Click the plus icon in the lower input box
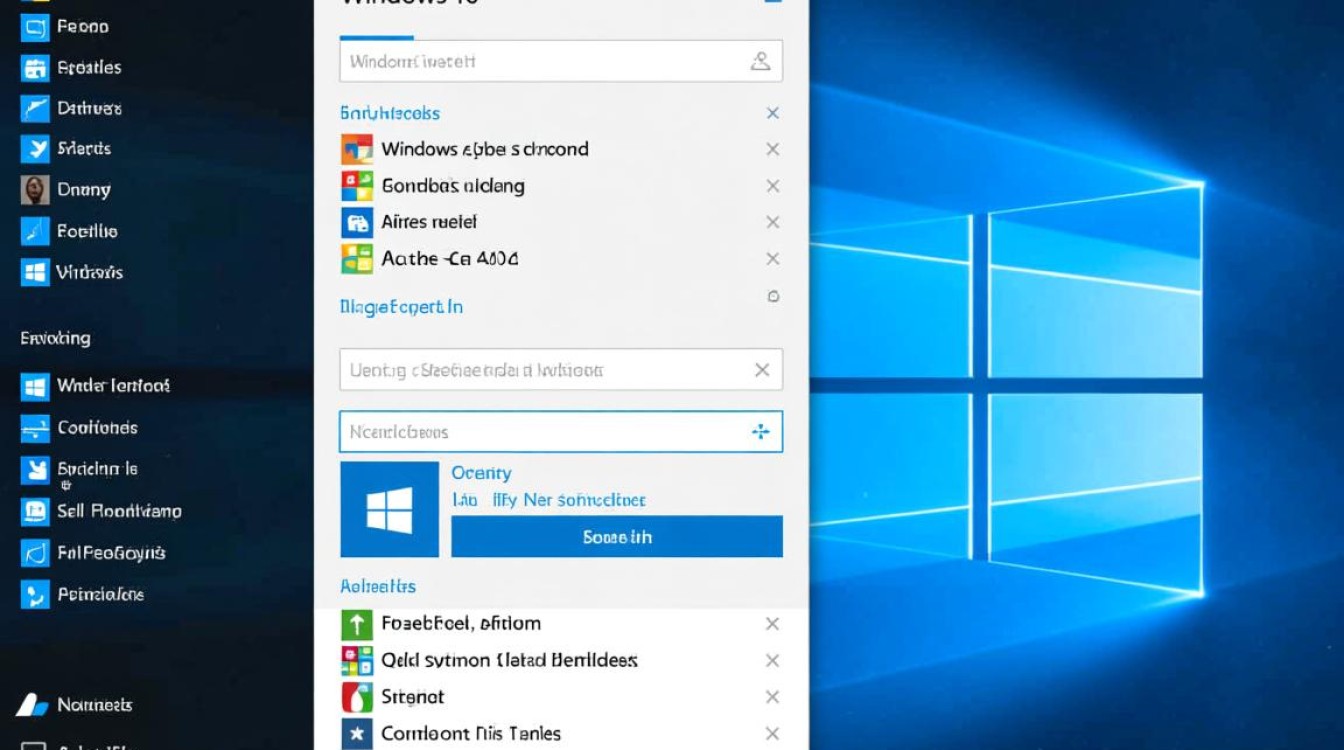The height and width of the screenshot is (750, 1344). click(x=761, y=431)
